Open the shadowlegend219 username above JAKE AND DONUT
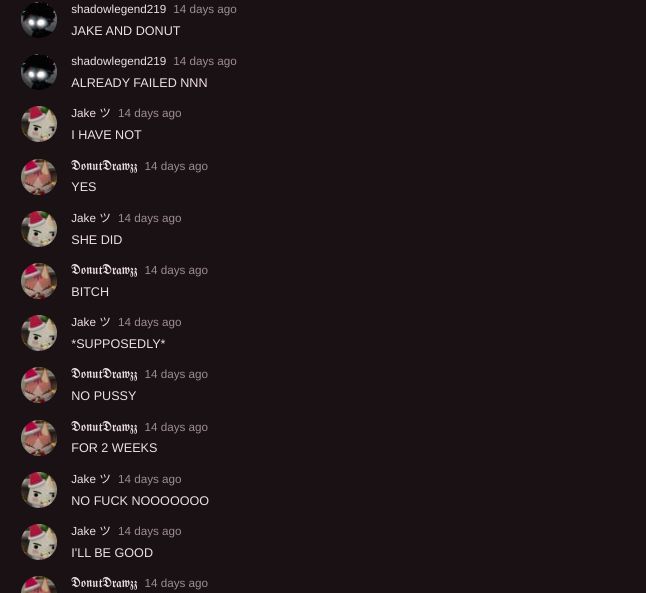Screen dimensions: 646x593 pos(119,9)
